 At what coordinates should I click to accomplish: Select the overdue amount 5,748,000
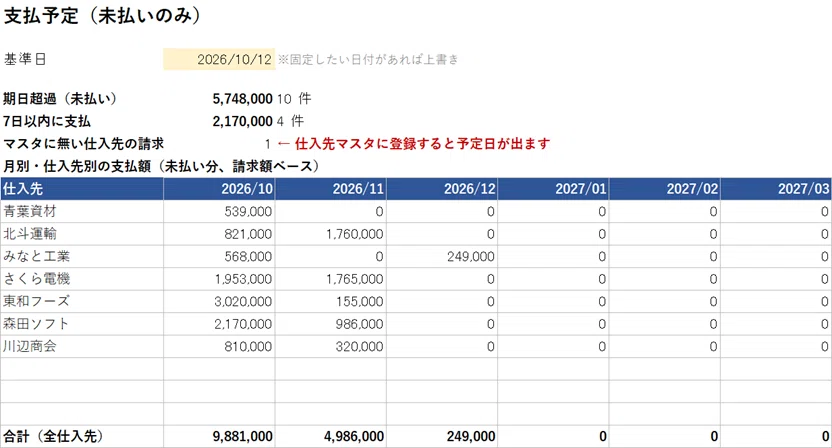tap(242, 99)
